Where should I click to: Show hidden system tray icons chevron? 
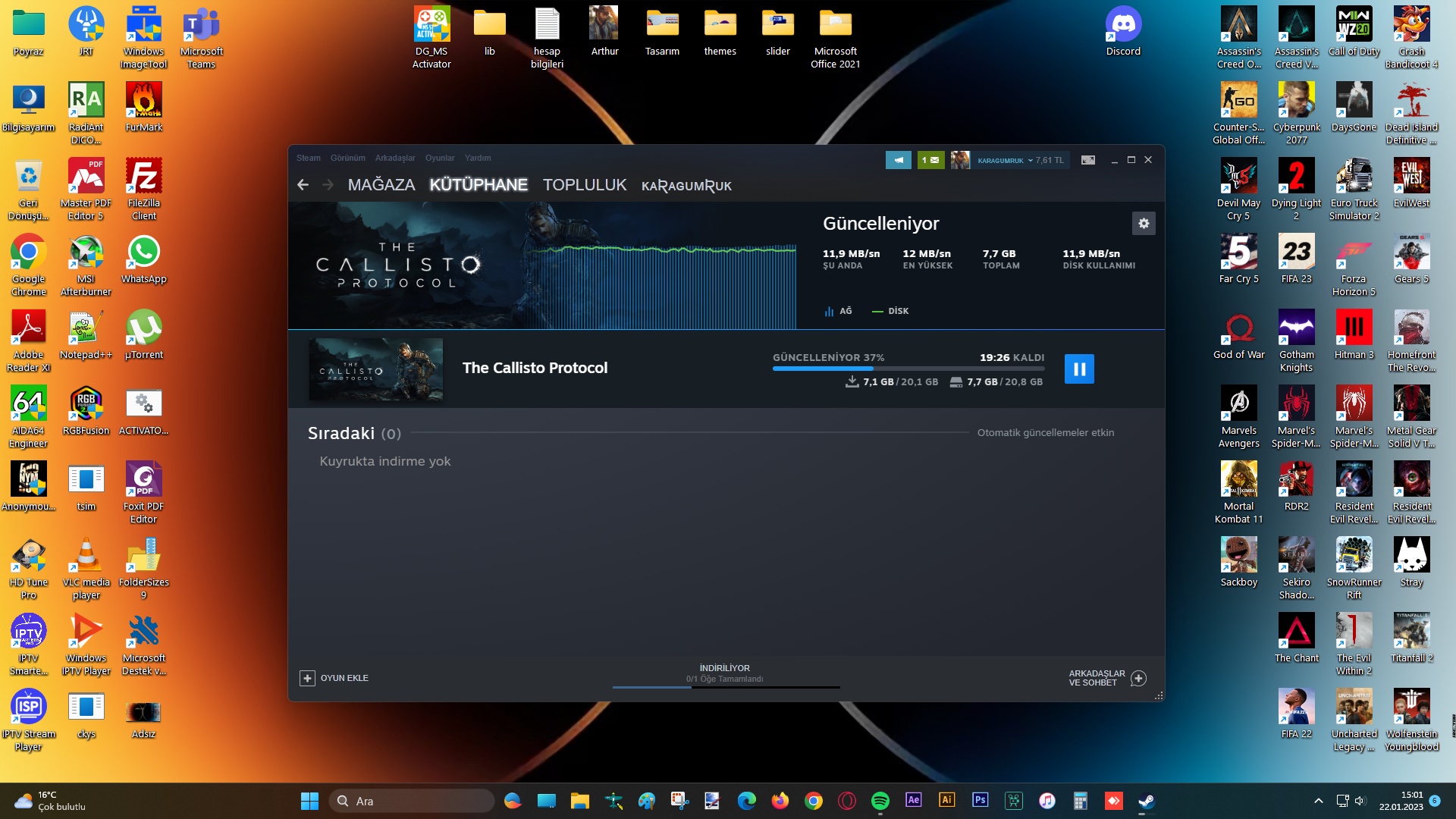(x=1318, y=801)
